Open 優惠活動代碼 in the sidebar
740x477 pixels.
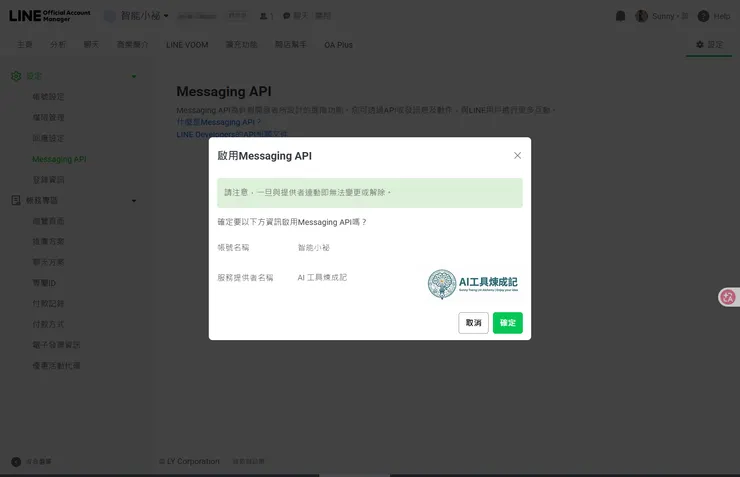pos(56,366)
